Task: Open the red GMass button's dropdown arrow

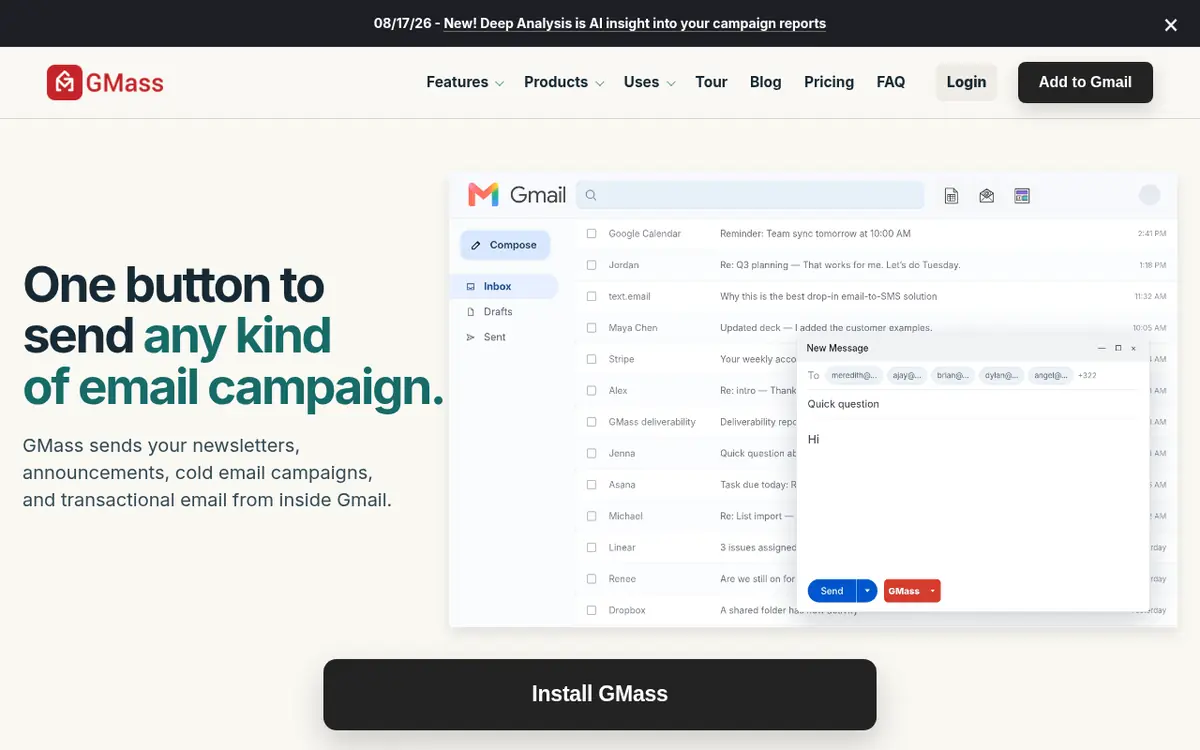Action: tap(932, 591)
